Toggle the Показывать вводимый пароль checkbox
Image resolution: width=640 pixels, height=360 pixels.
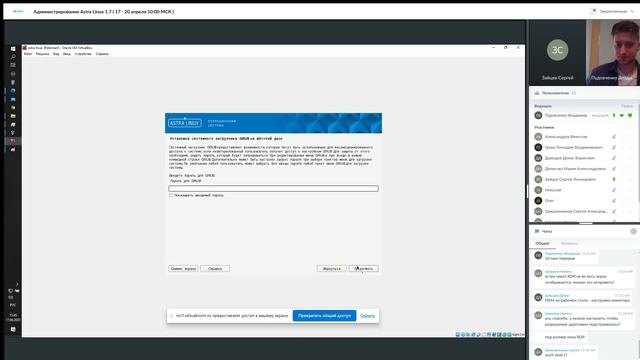pyautogui.click(x=171, y=196)
